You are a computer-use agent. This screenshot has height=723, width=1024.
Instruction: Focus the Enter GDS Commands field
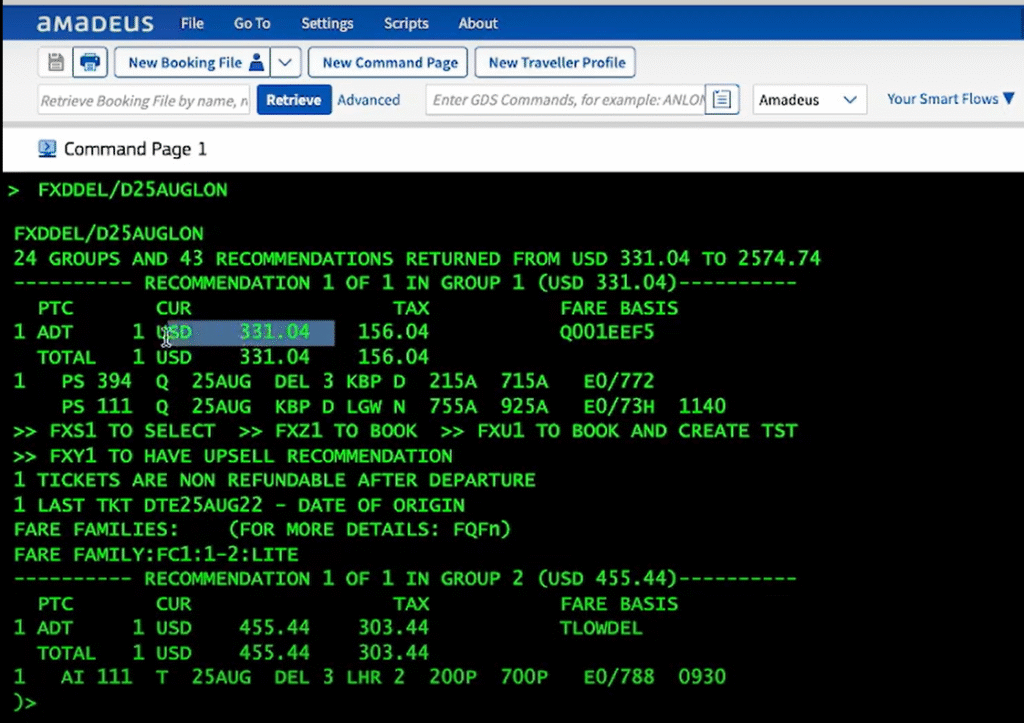click(566, 100)
